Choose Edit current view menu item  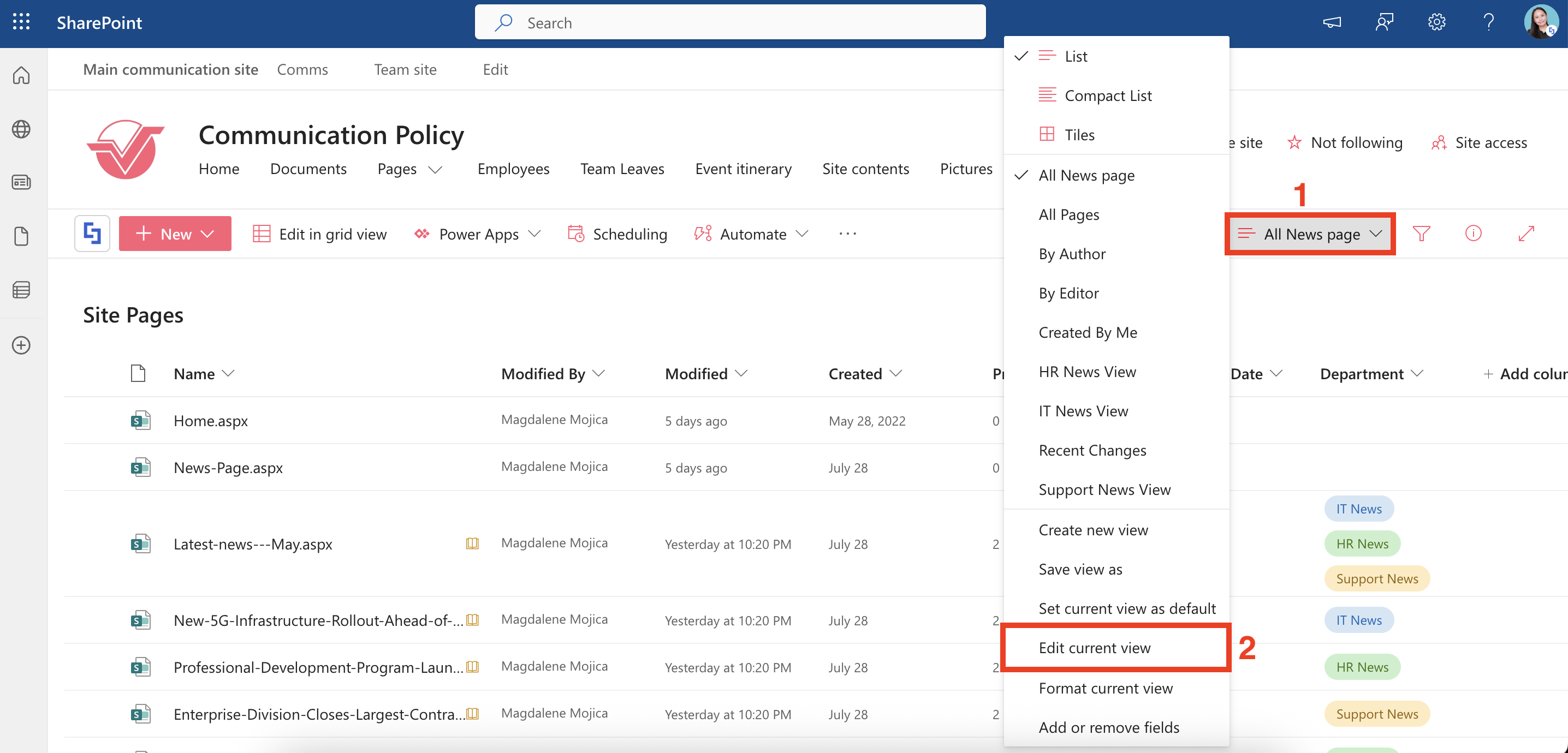pyautogui.click(x=1094, y=648)
